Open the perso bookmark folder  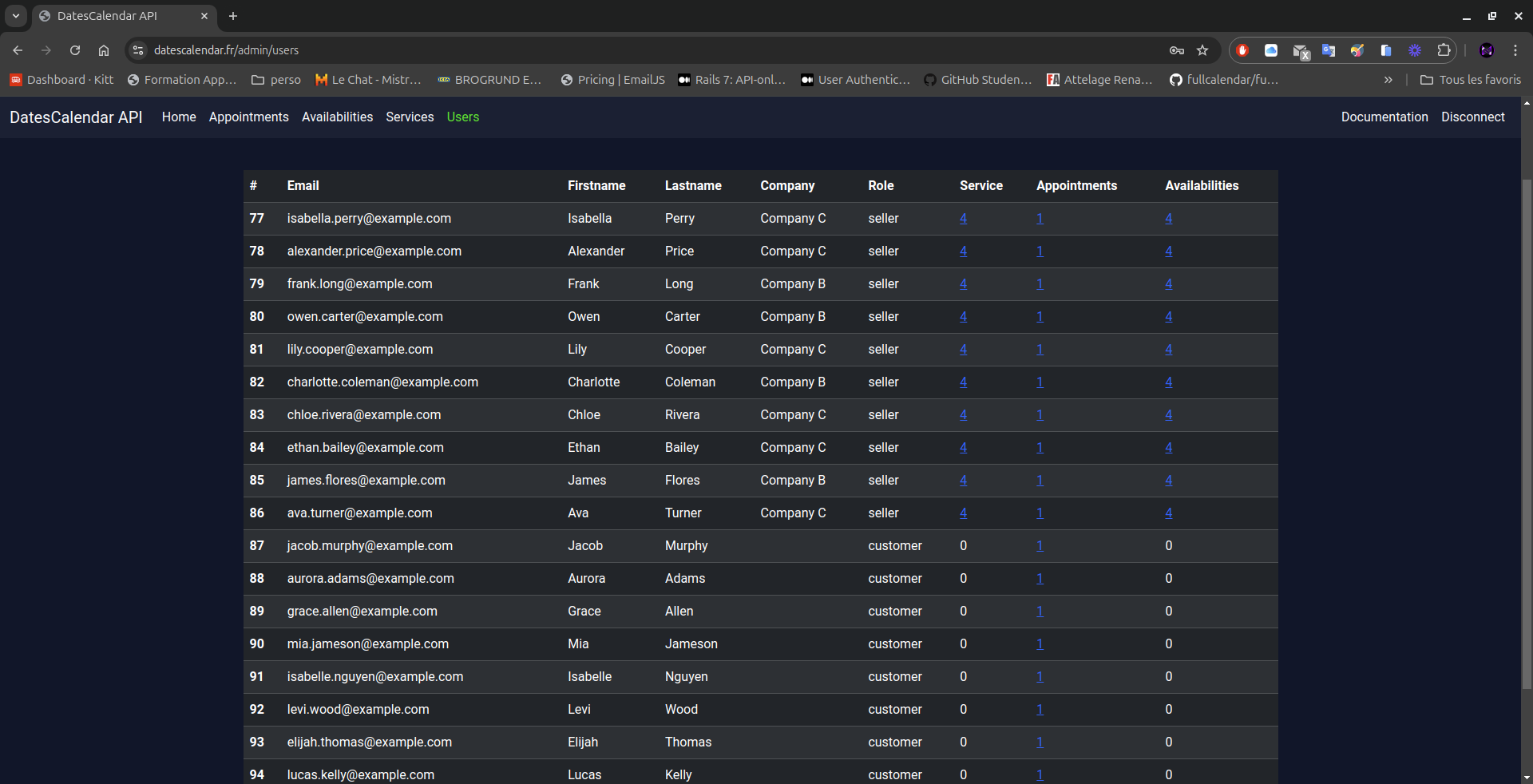click(x=276, y=80)
